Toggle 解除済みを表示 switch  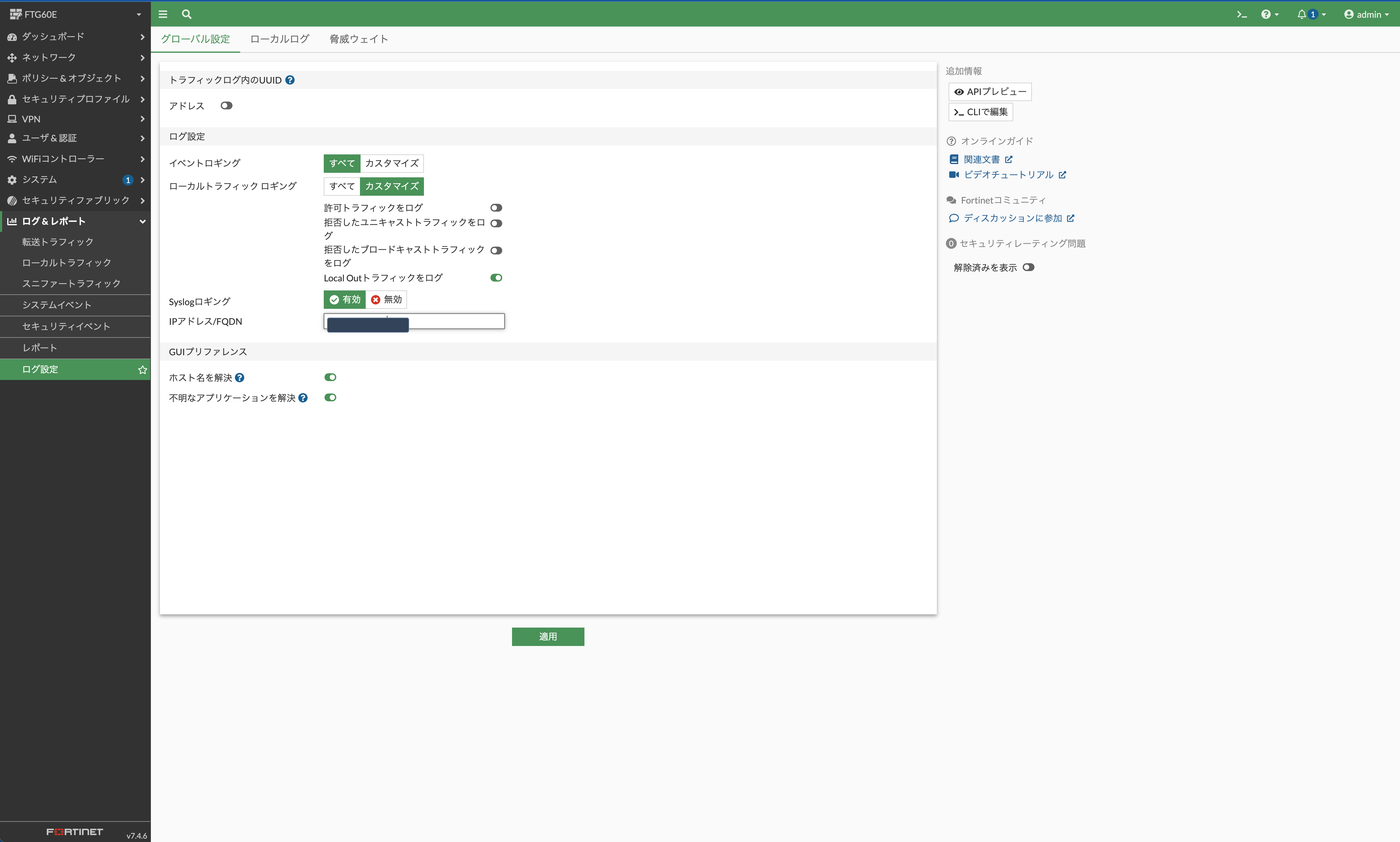point(1028,267)
